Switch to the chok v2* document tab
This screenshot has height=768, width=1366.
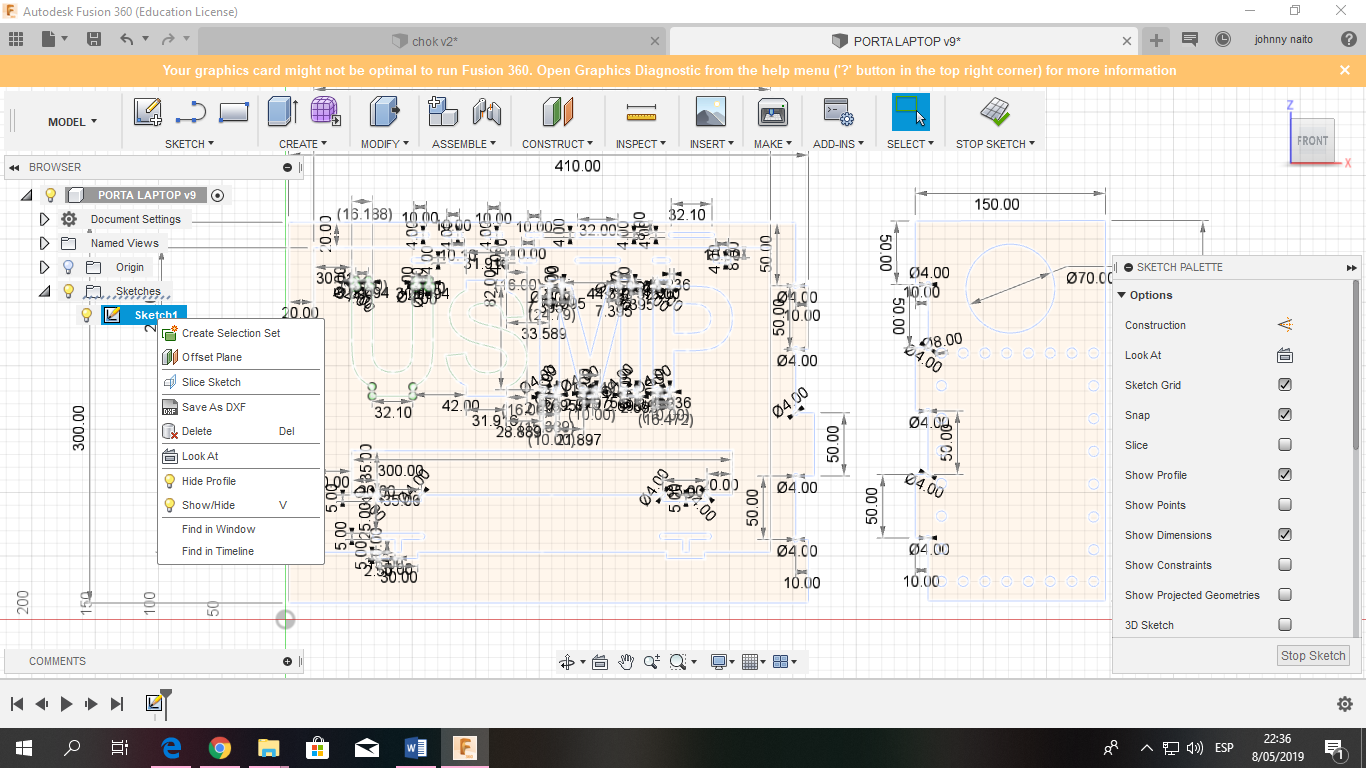click(432, 41)
